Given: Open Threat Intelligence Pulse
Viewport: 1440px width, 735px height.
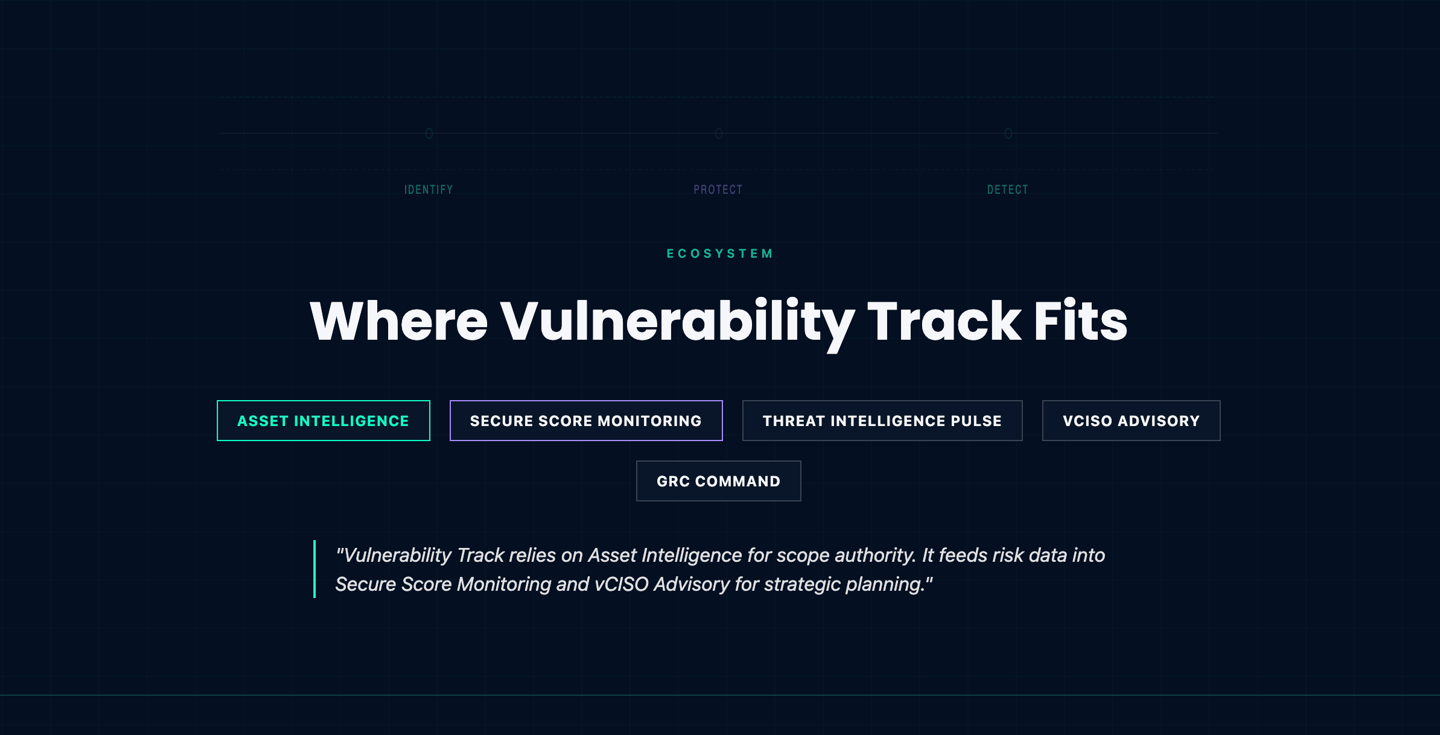Looking at the screenshot, I should pyautogui.click(x=882, y=421).
